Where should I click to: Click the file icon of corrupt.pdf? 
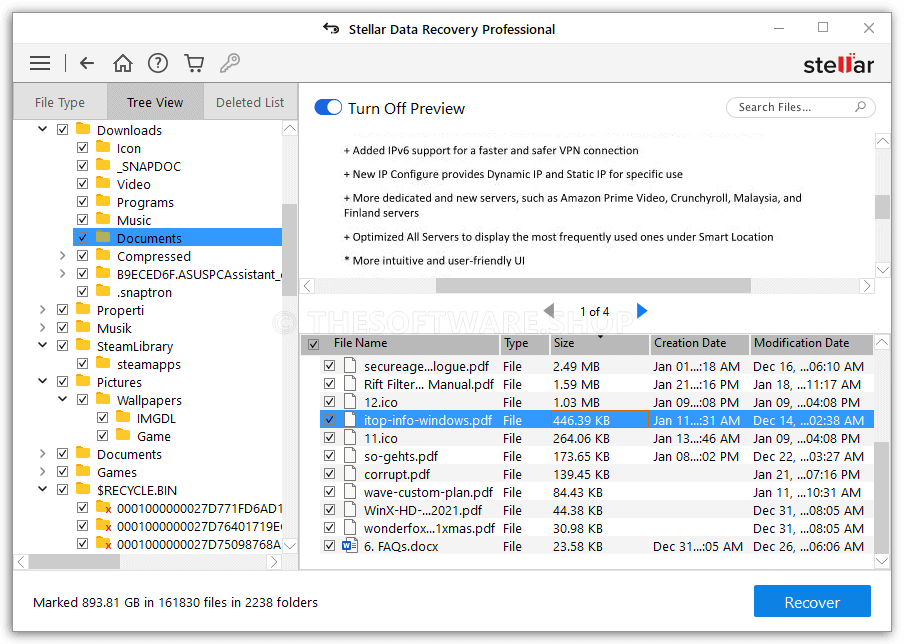pos(350,474)
